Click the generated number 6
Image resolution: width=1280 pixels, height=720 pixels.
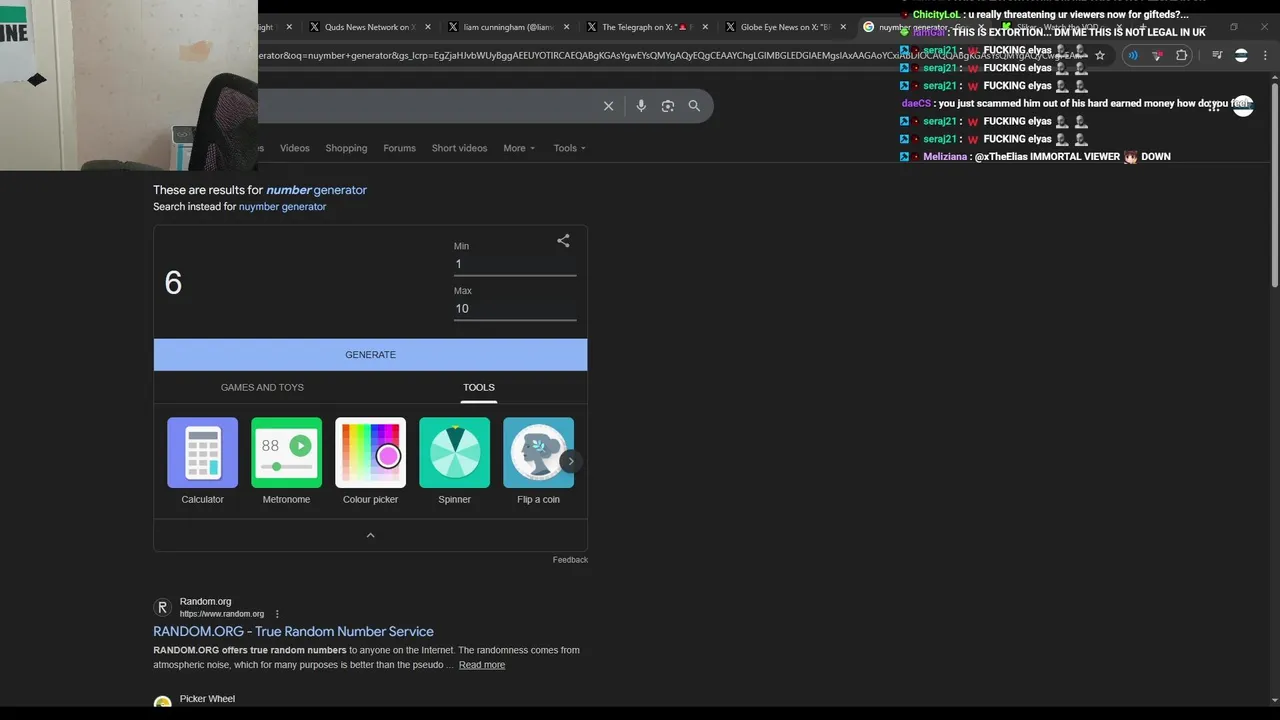click(x=173, y=283)
